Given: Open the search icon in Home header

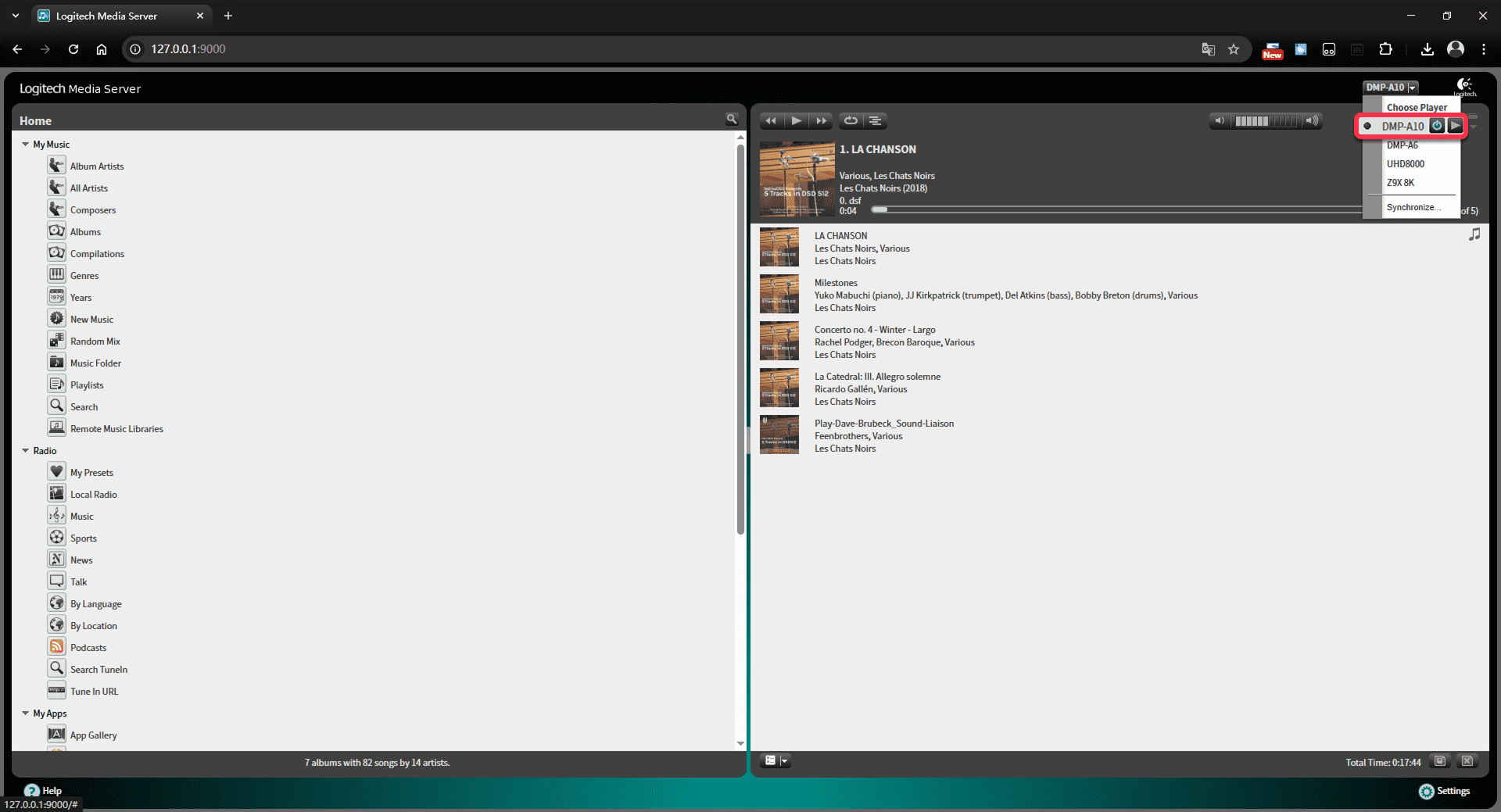Looking at the screenshot, I should click(x=732, y=120).
